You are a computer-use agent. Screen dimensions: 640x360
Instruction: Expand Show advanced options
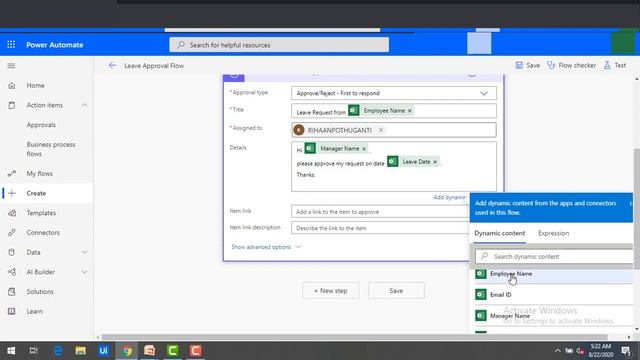click(x=266, y=247)
